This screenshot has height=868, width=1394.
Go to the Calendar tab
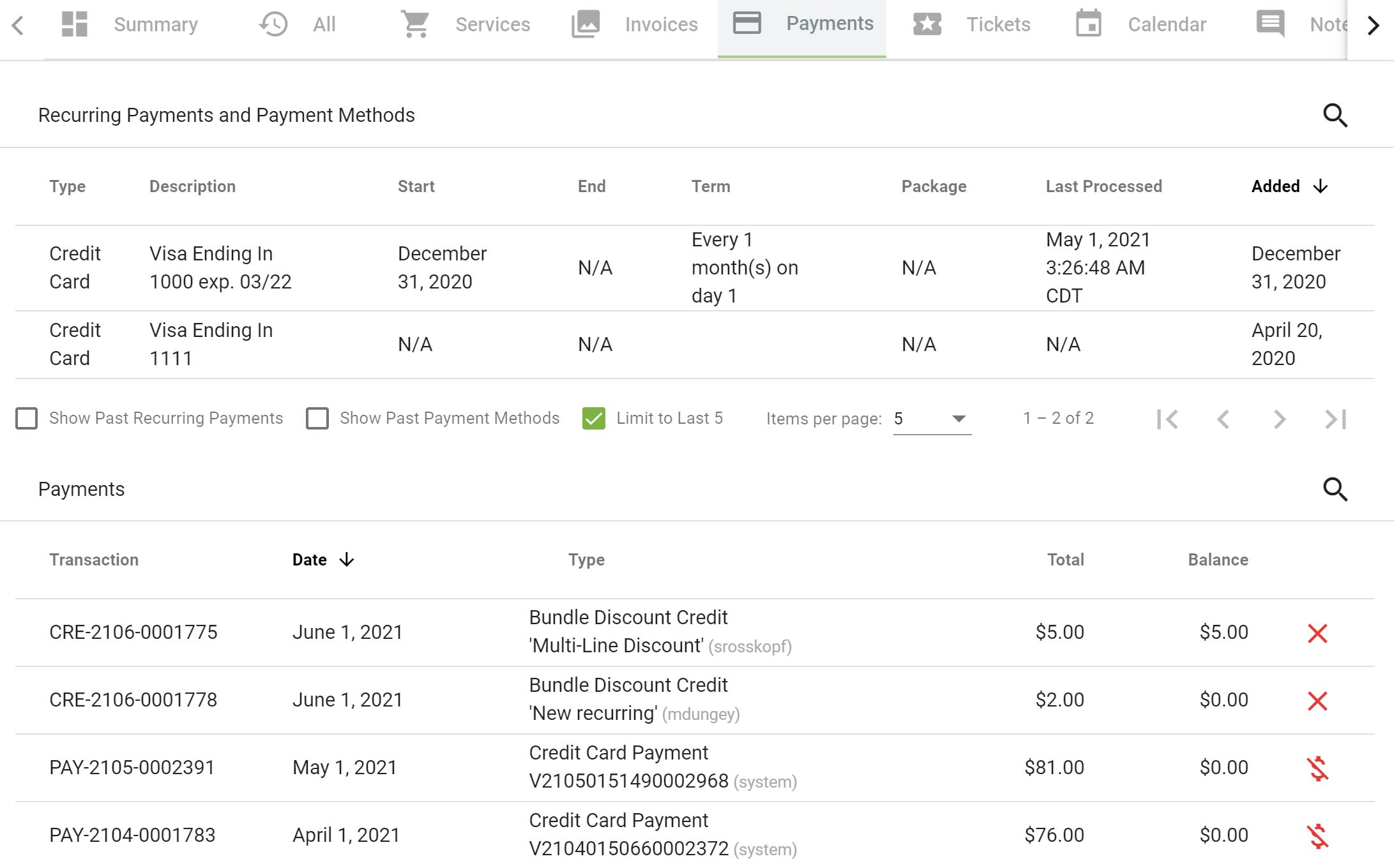(1140, 25)
